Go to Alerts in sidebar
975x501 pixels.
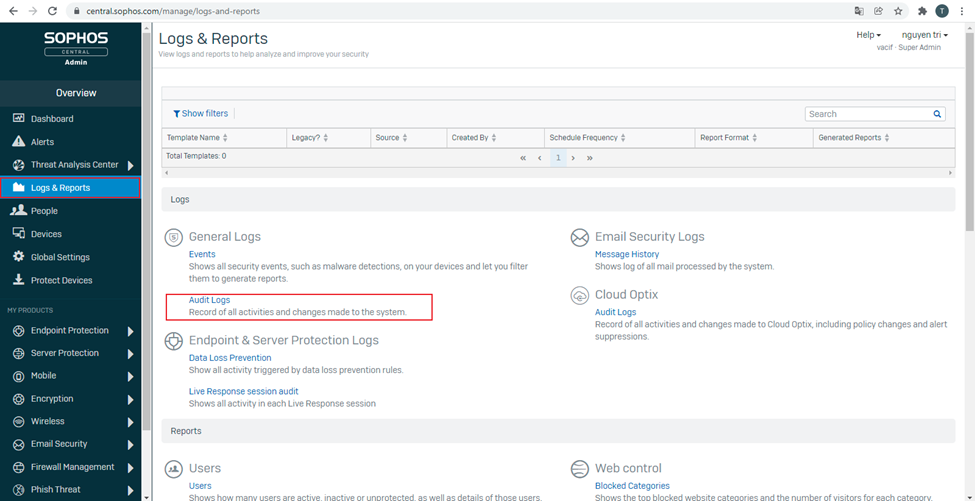pyautogui.click(x=42, y=142)
